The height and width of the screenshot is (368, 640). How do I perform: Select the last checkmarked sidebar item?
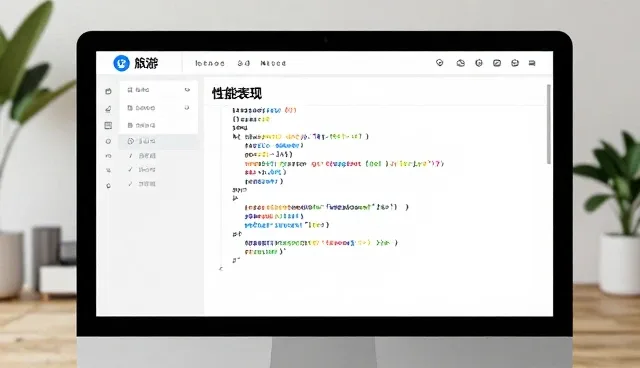142,184
